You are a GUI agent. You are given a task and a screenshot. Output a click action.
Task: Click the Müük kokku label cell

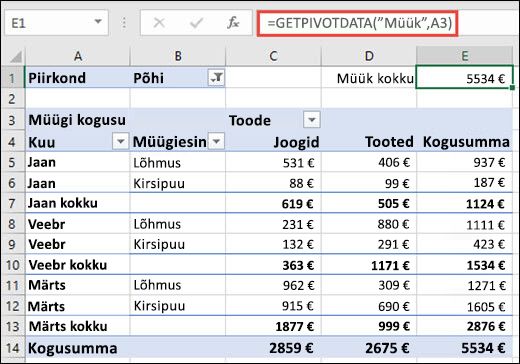tap(369, 78)
